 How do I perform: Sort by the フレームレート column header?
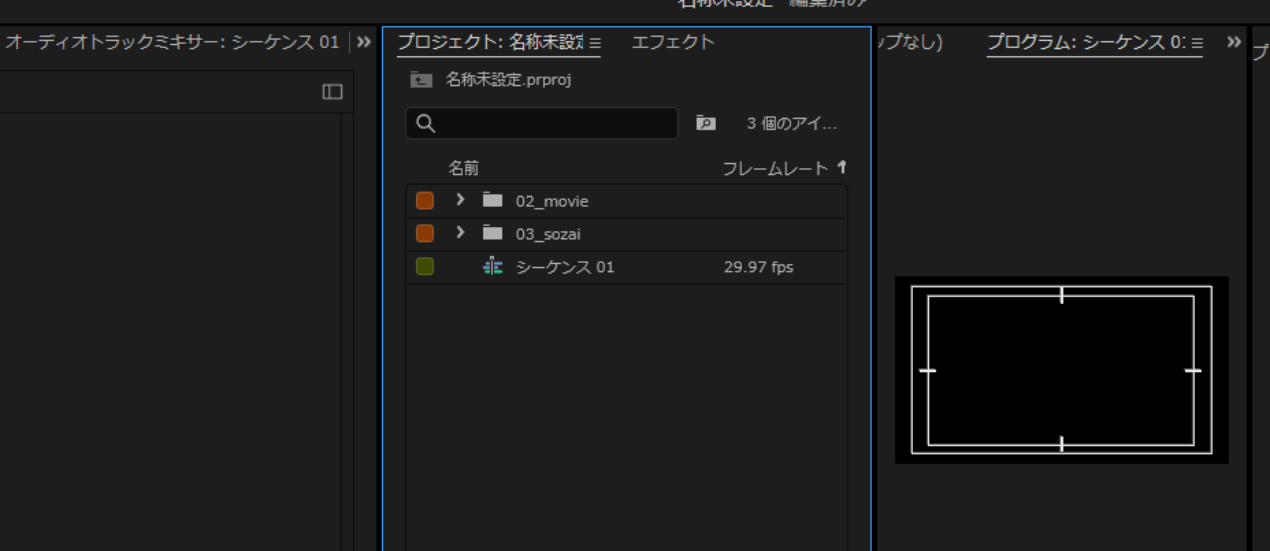[775, 168]
